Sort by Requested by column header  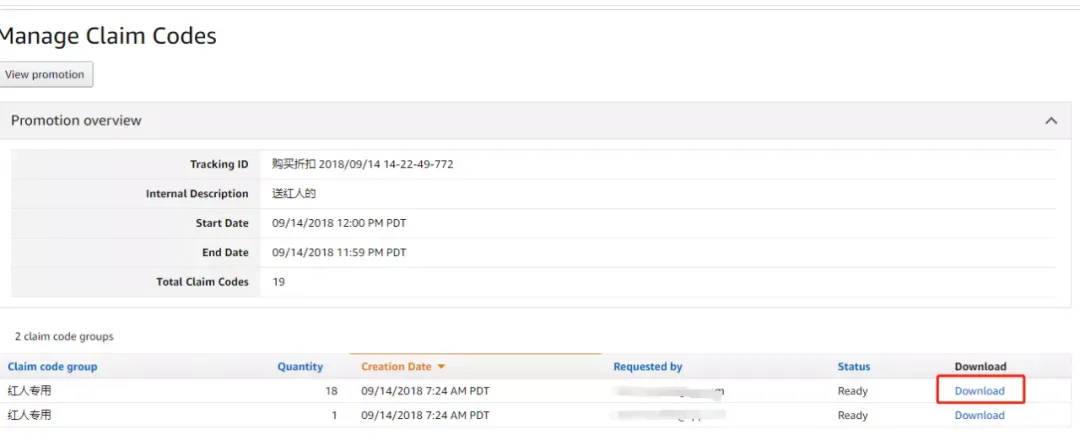point(647,367)
